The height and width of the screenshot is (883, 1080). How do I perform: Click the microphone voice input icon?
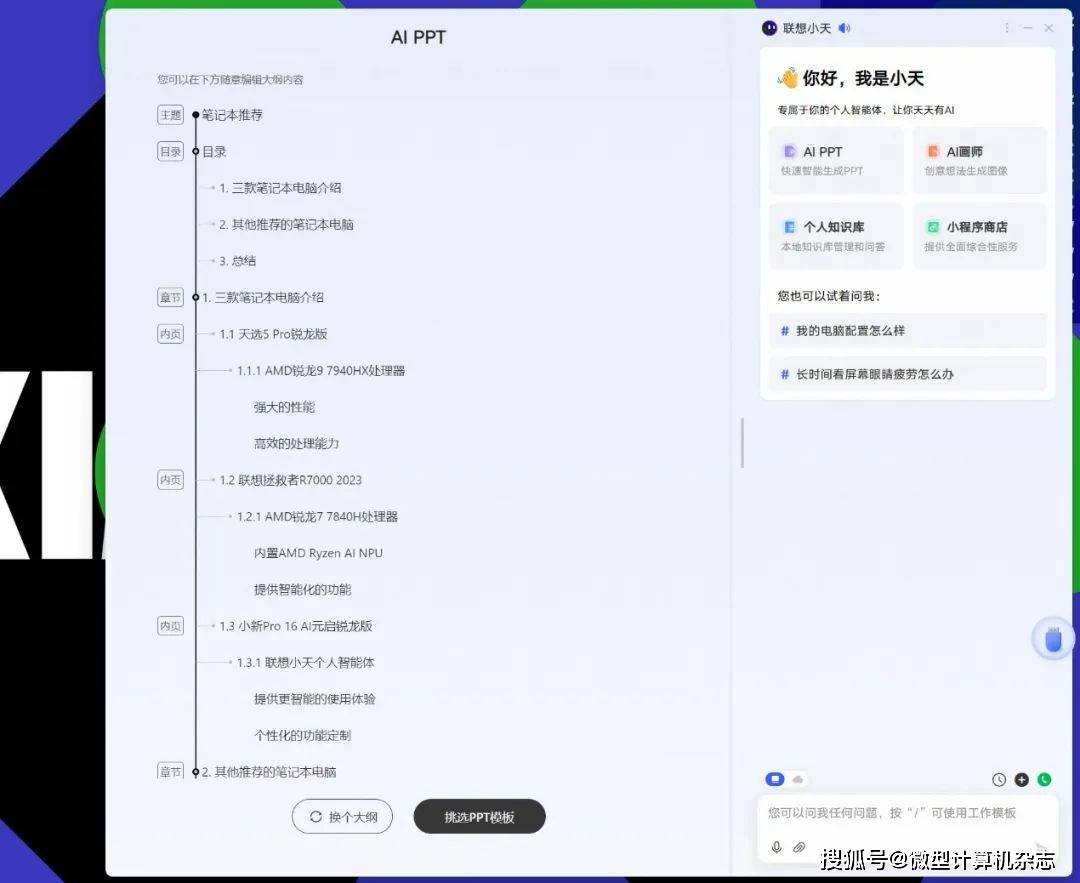coord(776,848)
